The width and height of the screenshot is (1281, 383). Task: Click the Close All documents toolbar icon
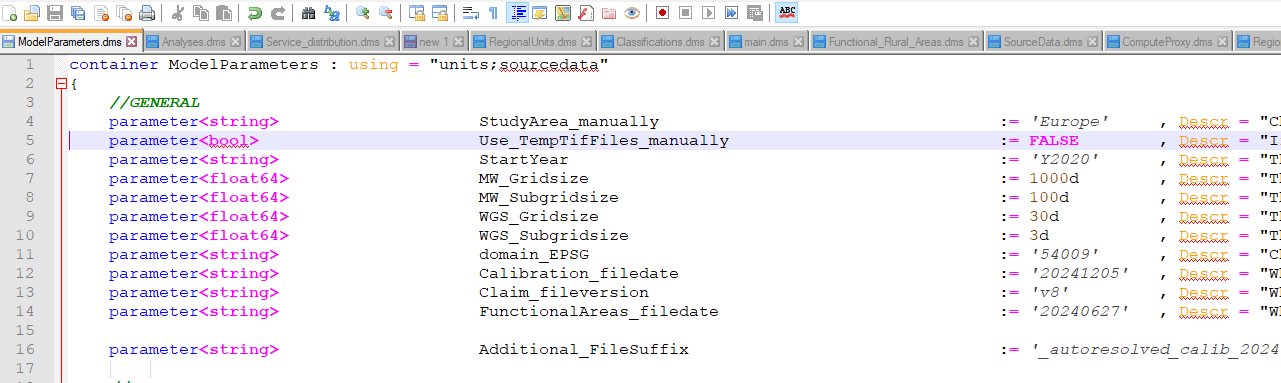(x=124, y=13)
